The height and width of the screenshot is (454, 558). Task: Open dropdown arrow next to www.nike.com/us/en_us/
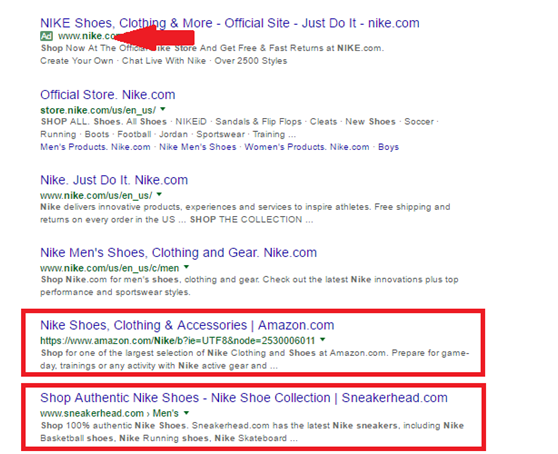click(x=159, y=194)
